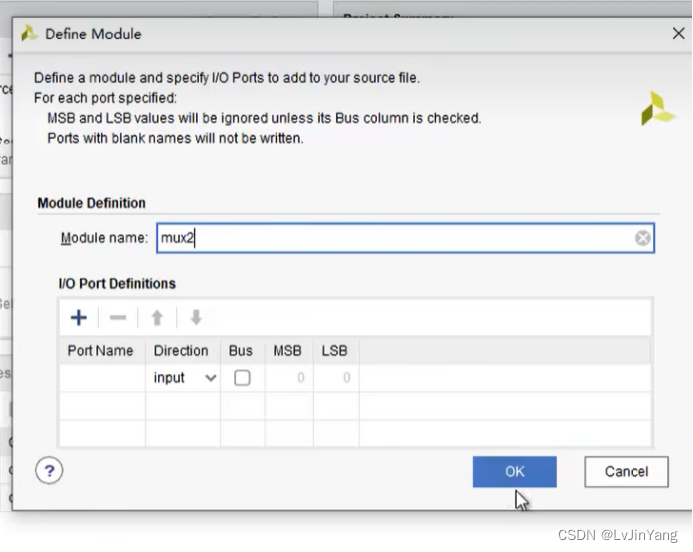Enable the Bus checkbox for the port
This screenshot has height=552, width=693.
pos(242,378)
